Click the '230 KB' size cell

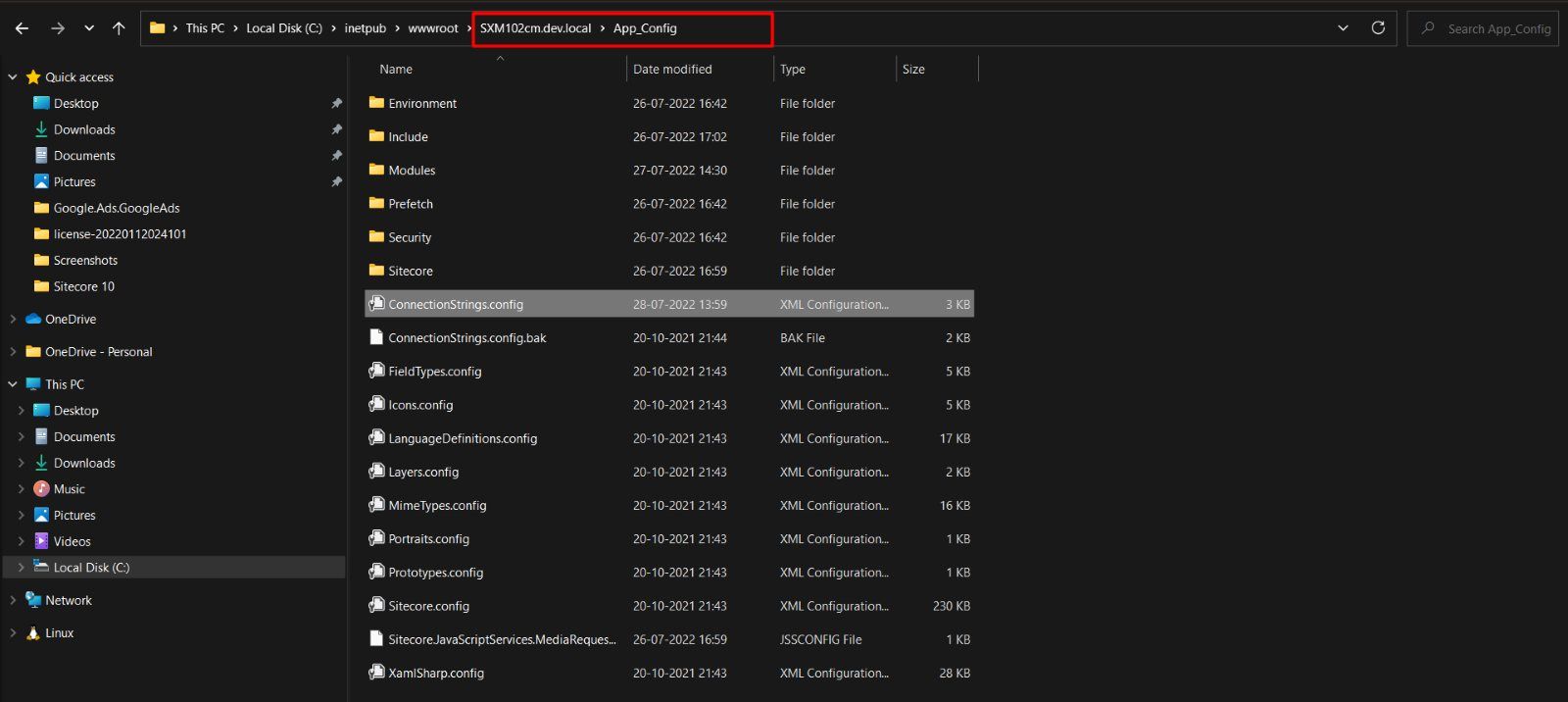click(x=952, y=606)
